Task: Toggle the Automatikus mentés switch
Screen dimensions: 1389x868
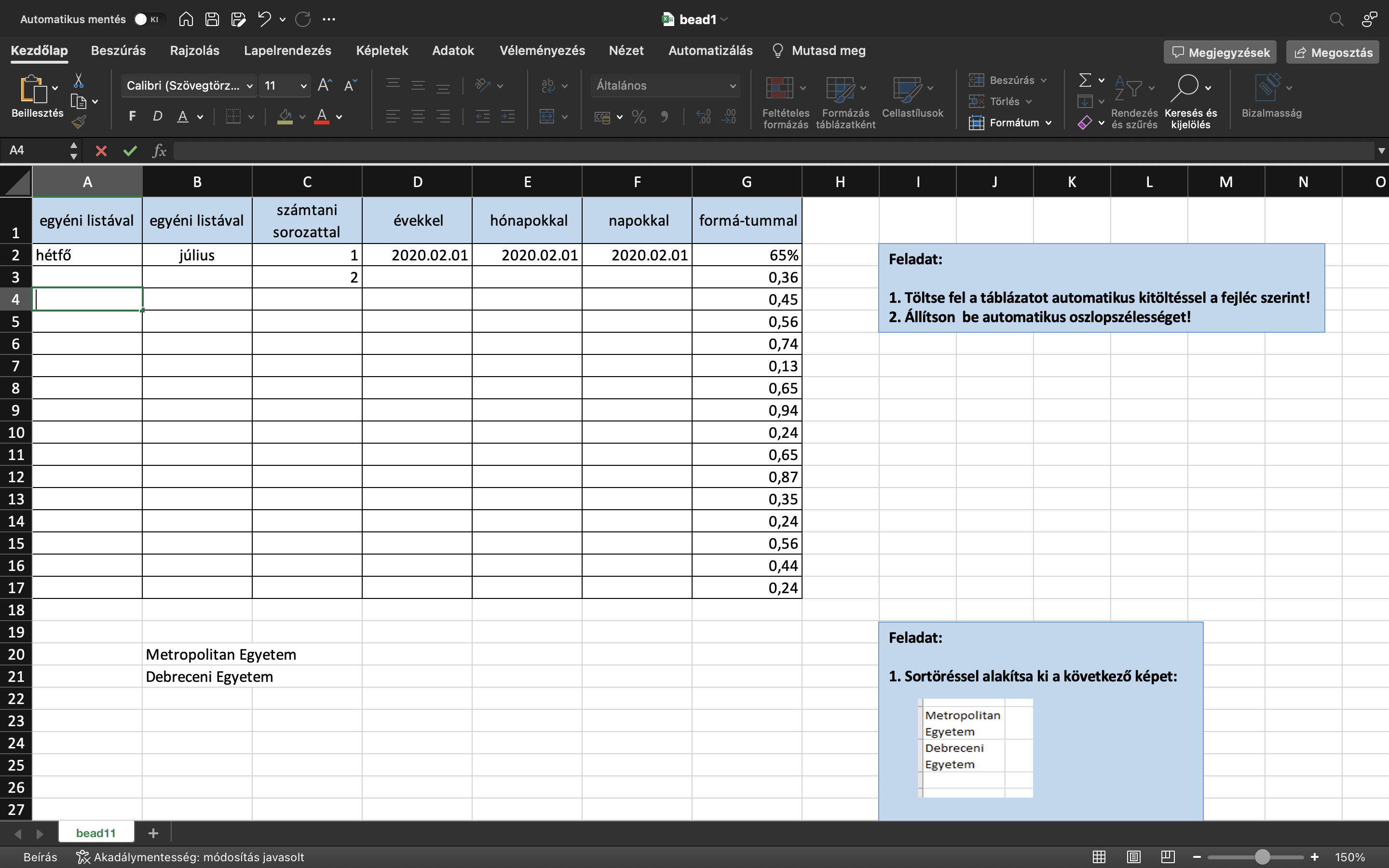Action: coord(148,19)
